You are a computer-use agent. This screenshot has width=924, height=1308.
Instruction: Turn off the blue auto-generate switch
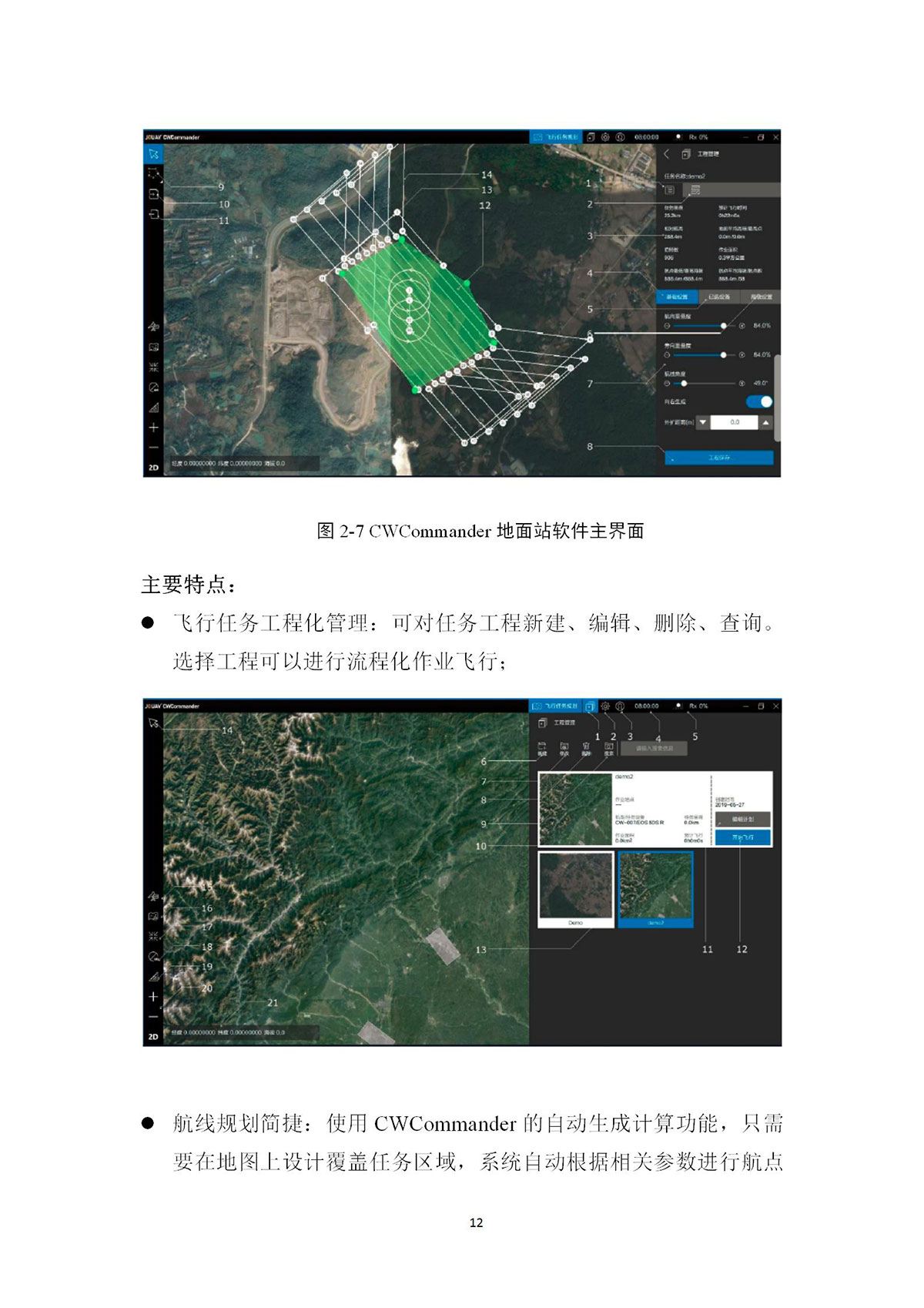[759, 401]
